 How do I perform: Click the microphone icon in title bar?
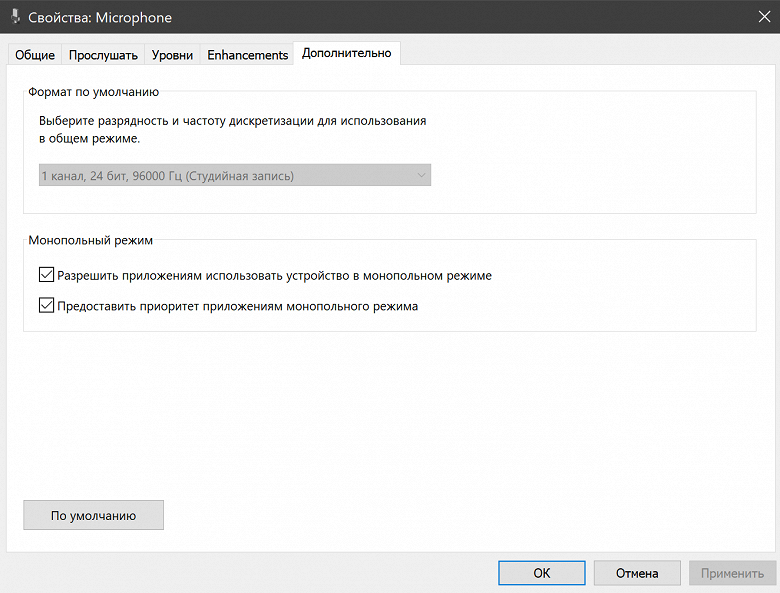point(12,17)
